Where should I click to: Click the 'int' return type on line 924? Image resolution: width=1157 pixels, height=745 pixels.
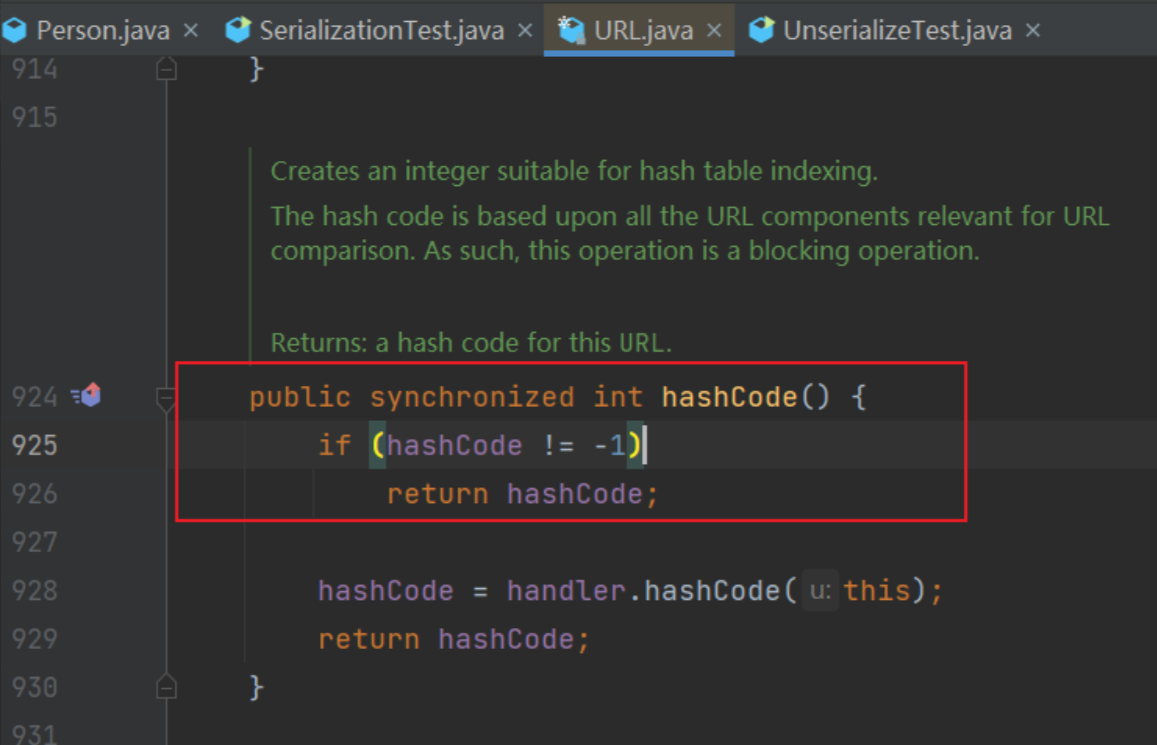(618, 398)
